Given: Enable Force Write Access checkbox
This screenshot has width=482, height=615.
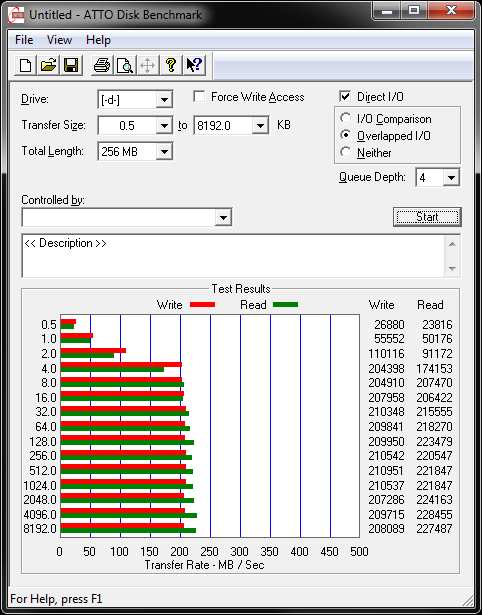Looking at the screenshot, I should 200,97.
